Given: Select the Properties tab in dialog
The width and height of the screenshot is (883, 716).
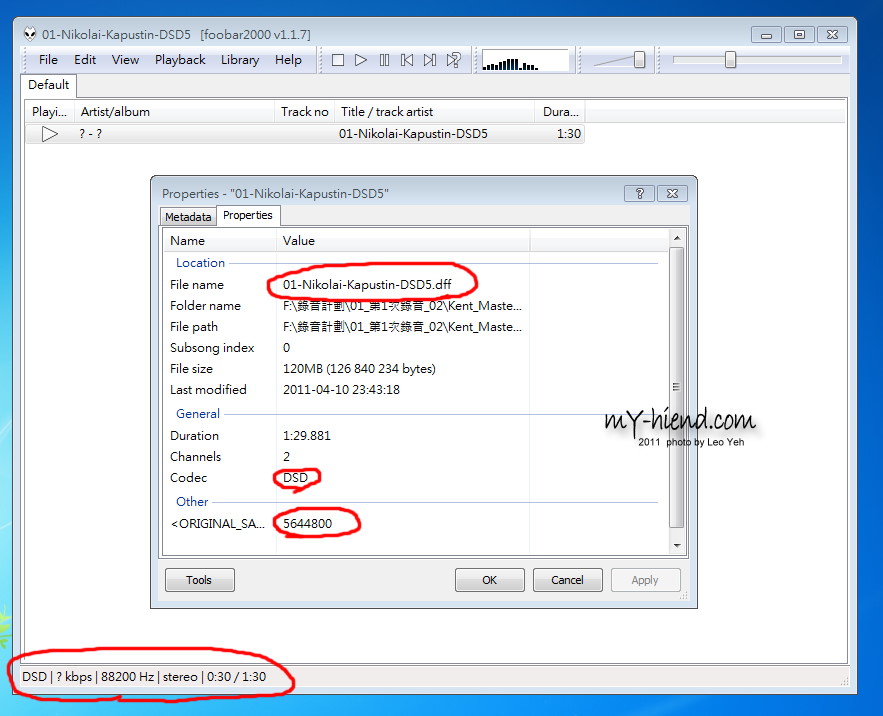Looking at the screenshot, I should coord(248,215).
